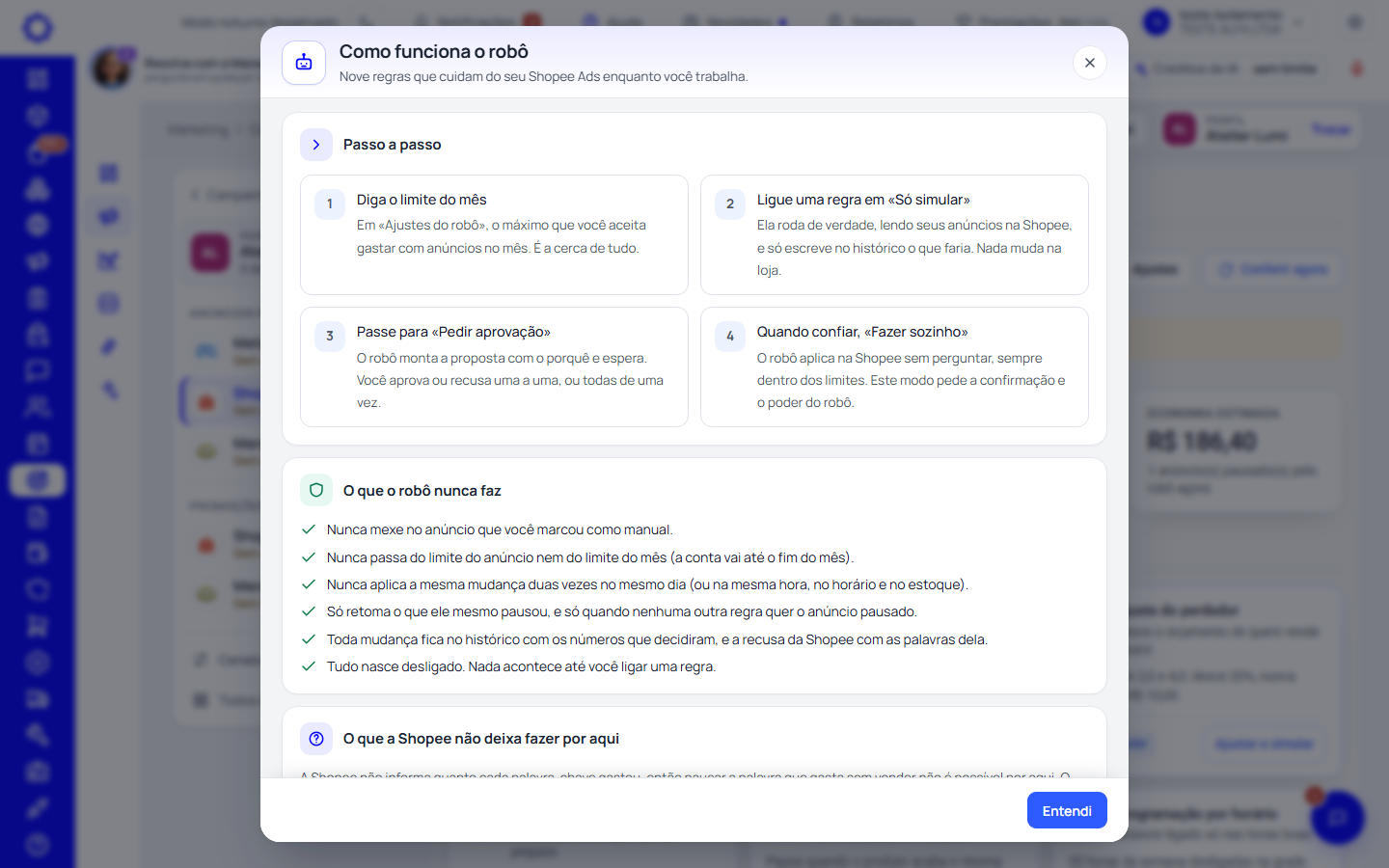Select the 'Ligue uma regra em «Só simular»' title
Screen dimensions: 1389x868
[863, 200]
